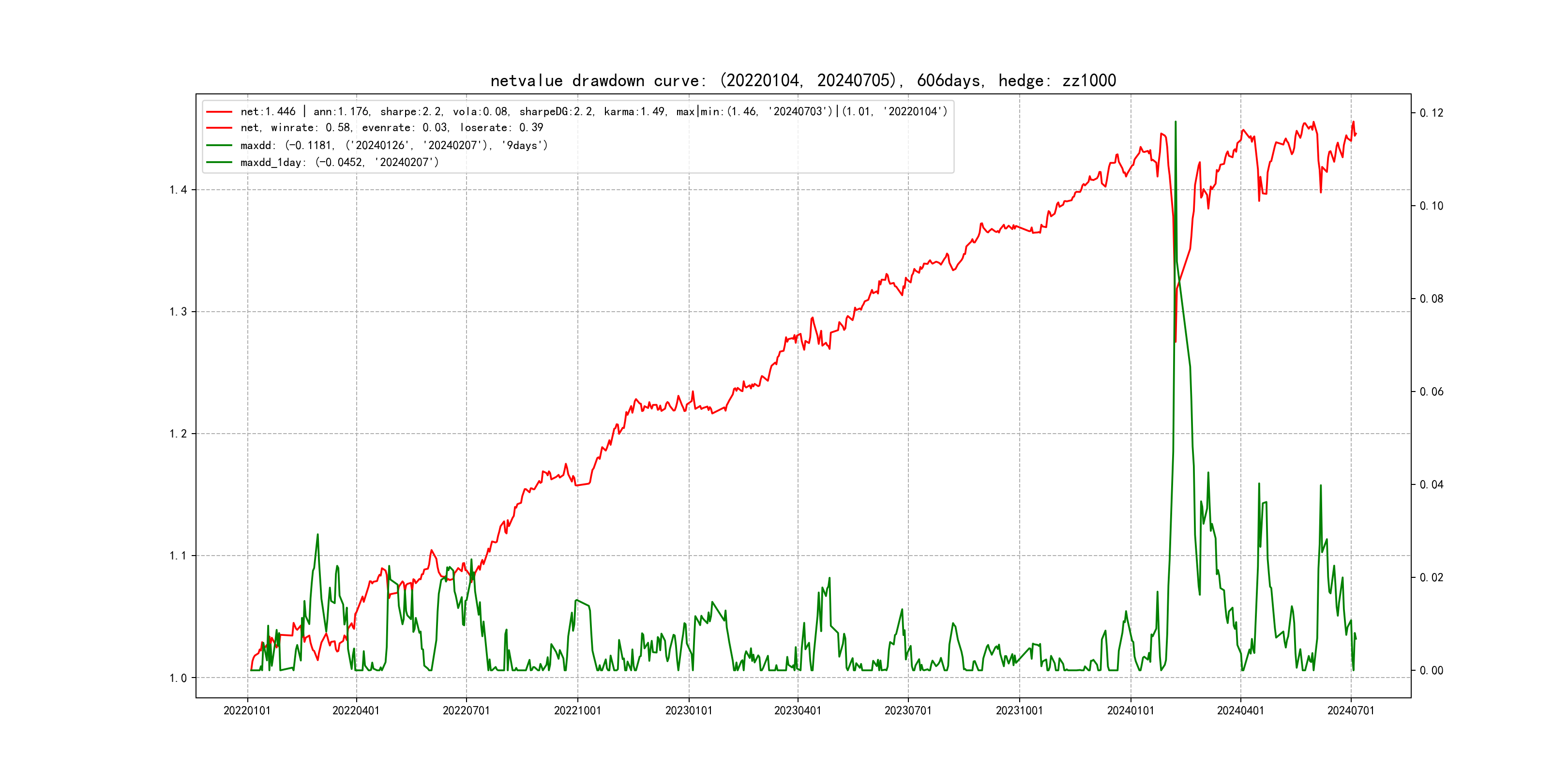
Task: Click the 0.00 right axis tick label
Action: (1431, 671)
